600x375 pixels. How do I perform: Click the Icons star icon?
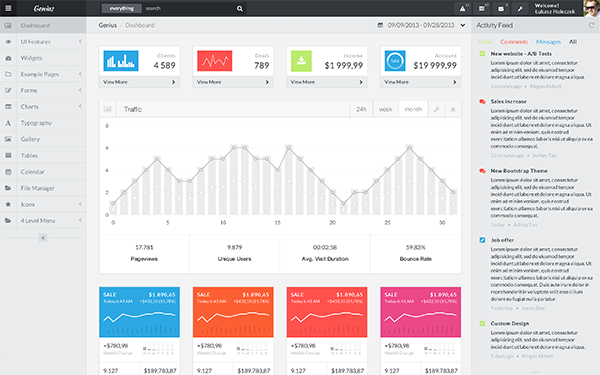[8, 204]
